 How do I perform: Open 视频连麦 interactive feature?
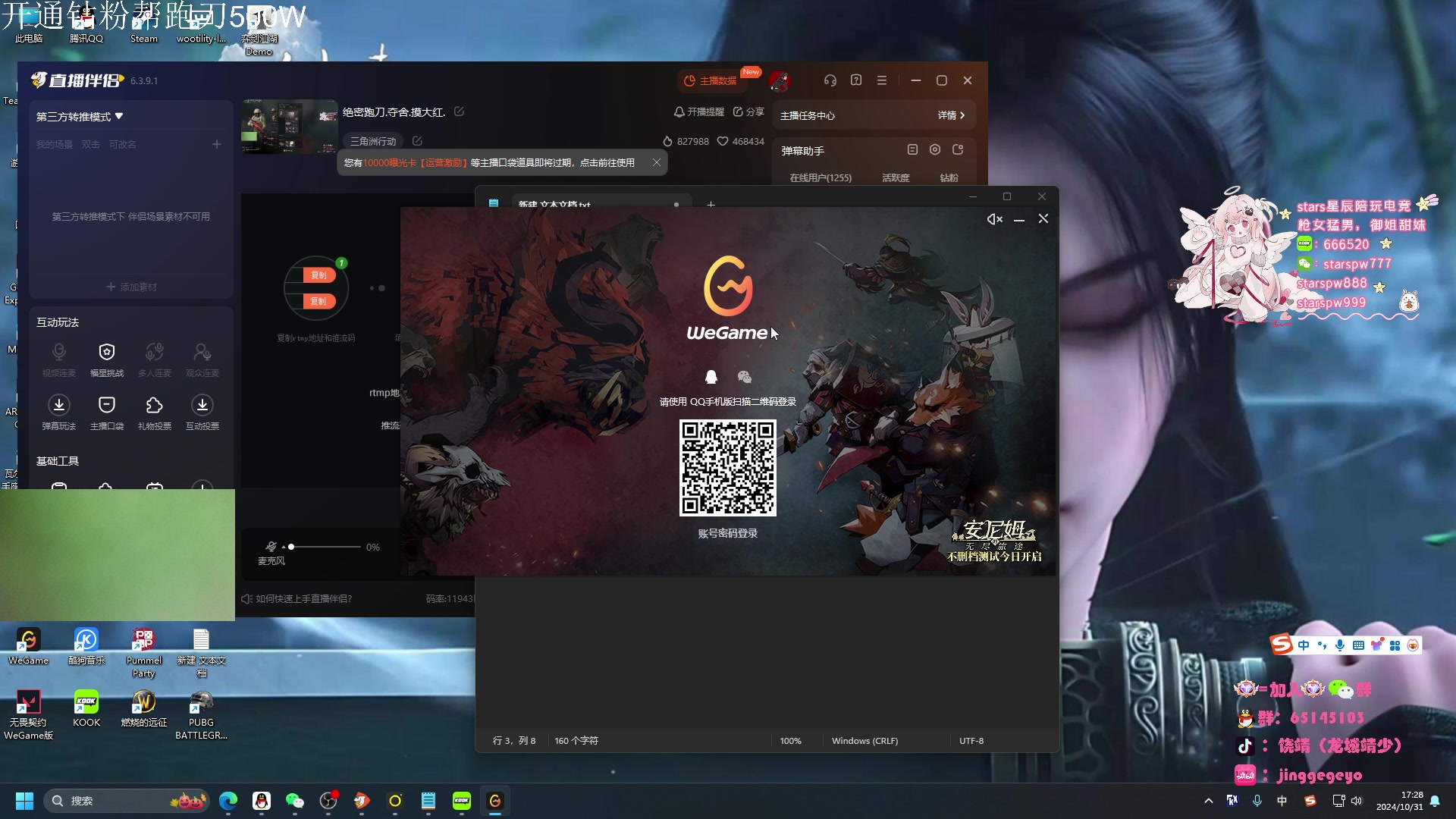coord(59,359)
